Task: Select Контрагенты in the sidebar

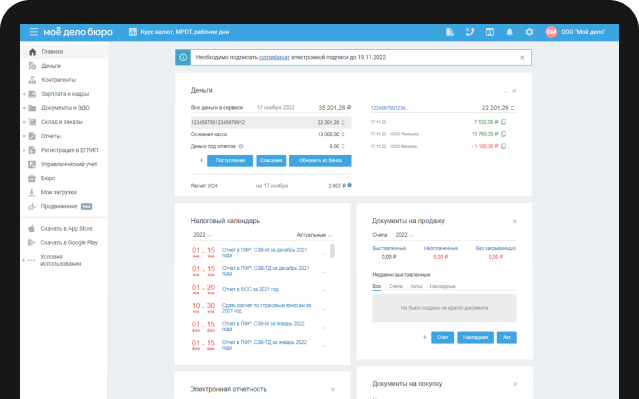Action: tap(58, 80)
